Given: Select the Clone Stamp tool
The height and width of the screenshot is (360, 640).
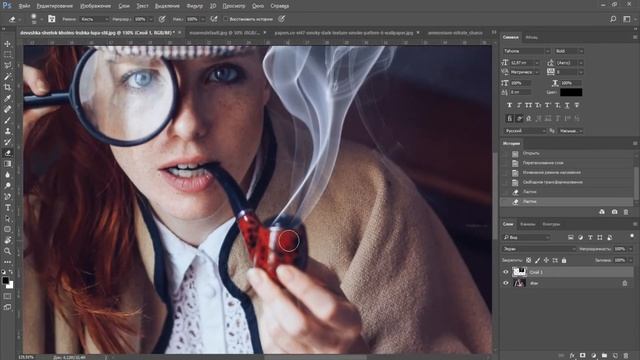Looking at the screenshot, I should click(7, 131).
